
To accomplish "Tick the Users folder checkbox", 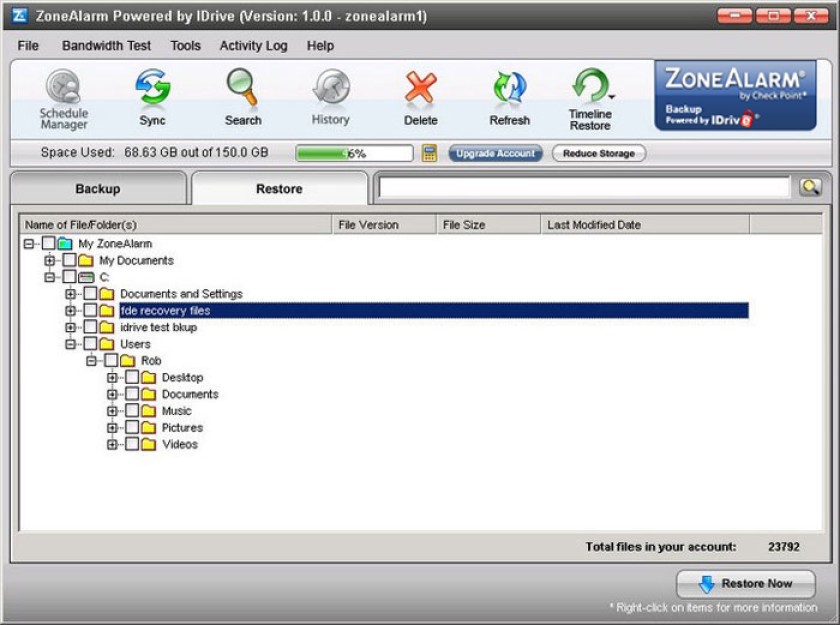I will [90, 344].
